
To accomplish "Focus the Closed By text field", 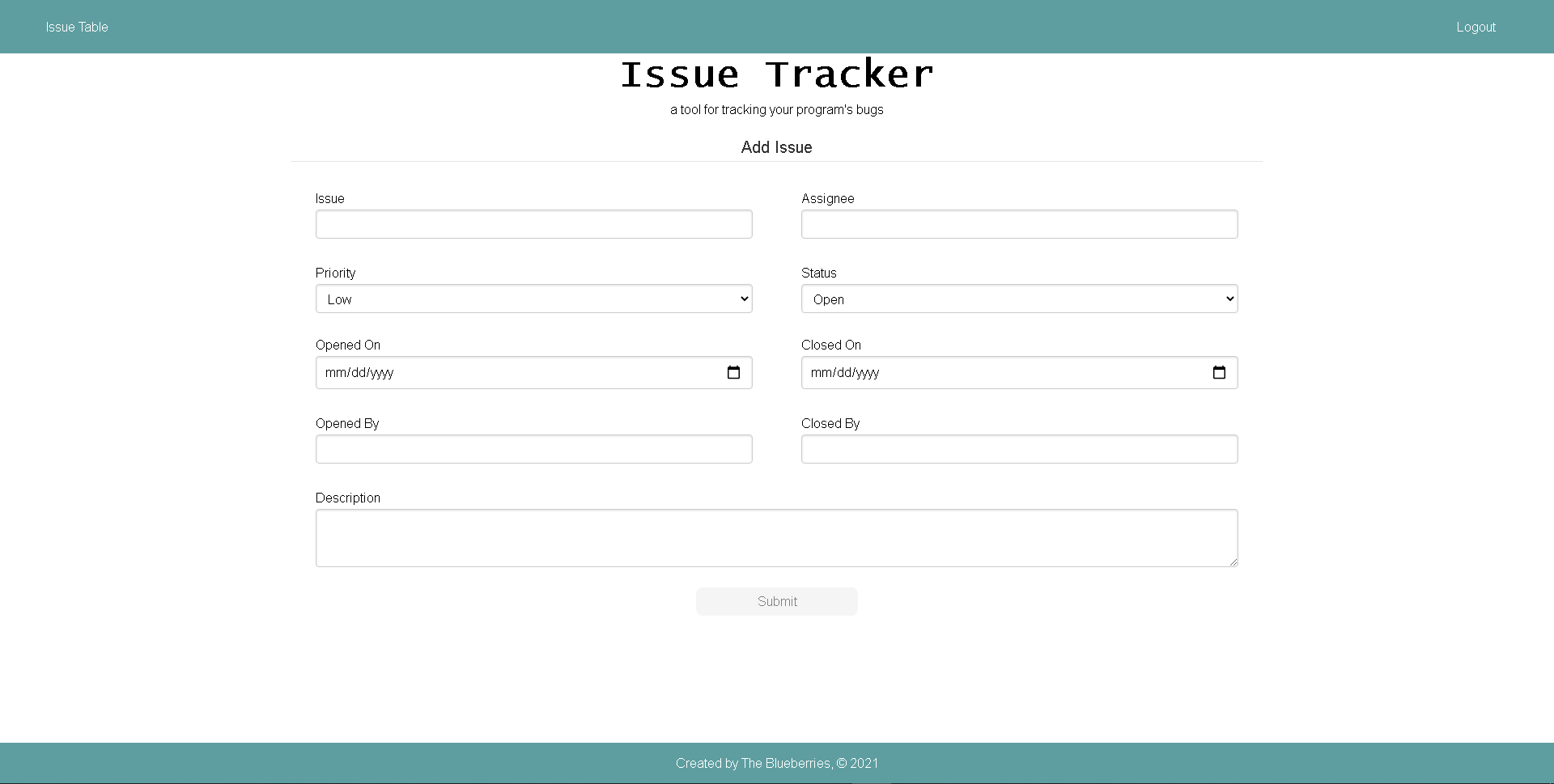I will (1020, 449).
